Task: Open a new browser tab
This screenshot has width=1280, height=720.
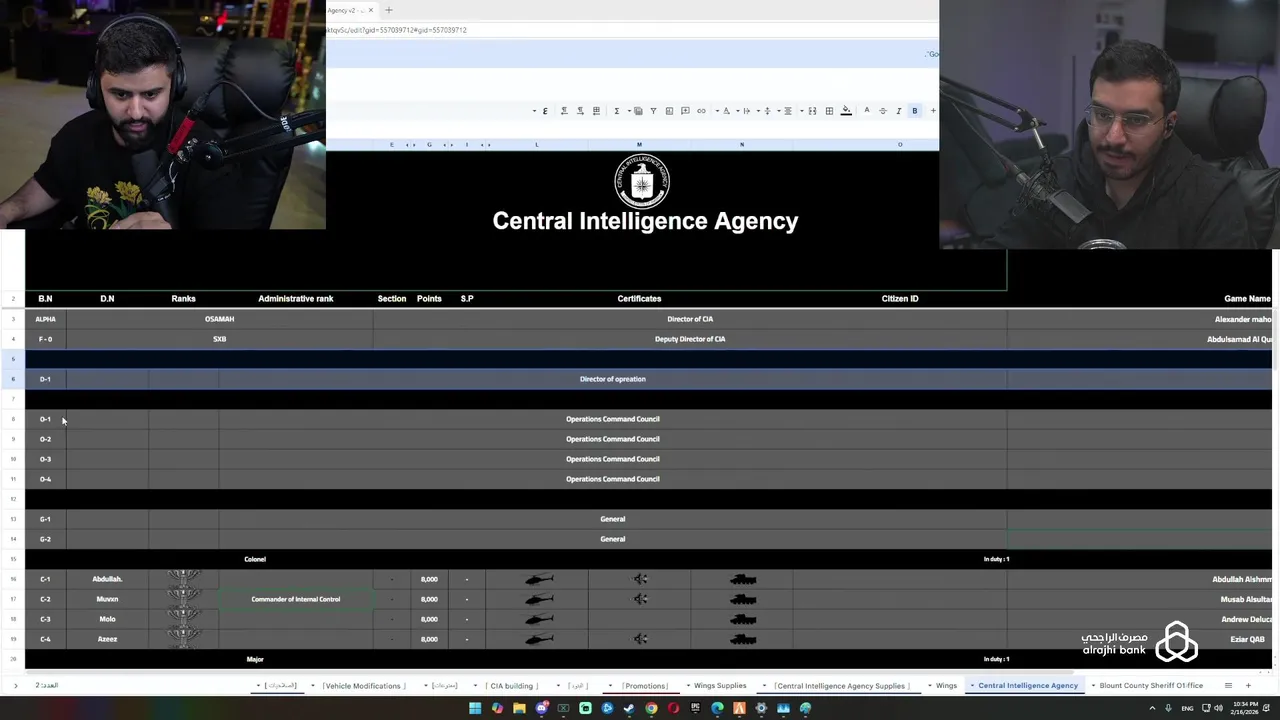Action: click(x=389, y=10)
